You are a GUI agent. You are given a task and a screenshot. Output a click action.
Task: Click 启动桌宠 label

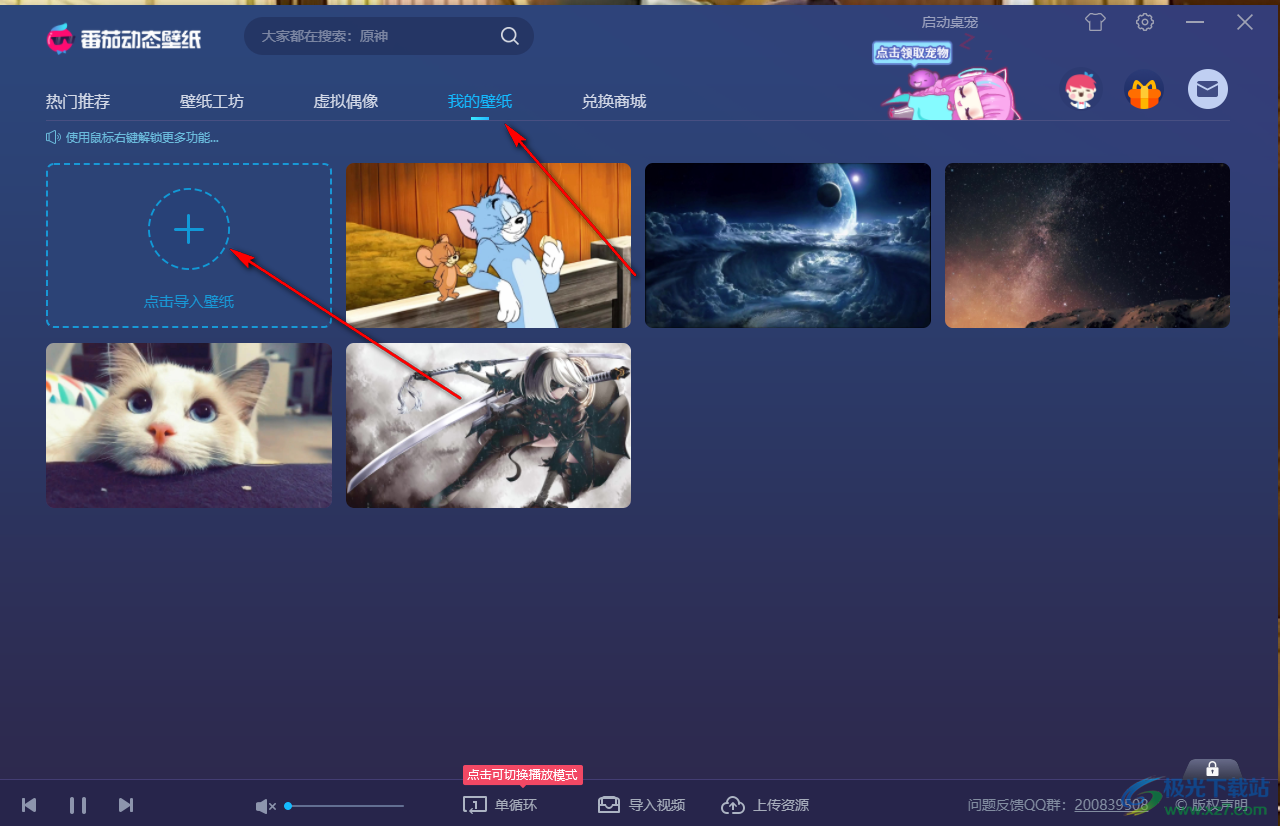(950, 21)
